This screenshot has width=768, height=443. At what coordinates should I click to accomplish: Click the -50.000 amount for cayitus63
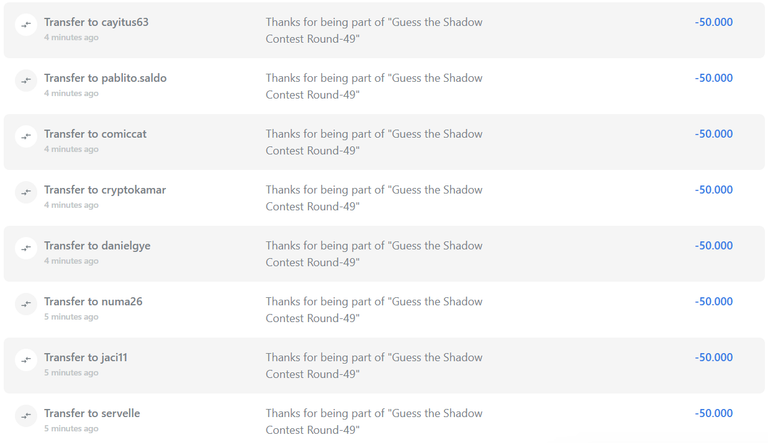tap(714, 22)
